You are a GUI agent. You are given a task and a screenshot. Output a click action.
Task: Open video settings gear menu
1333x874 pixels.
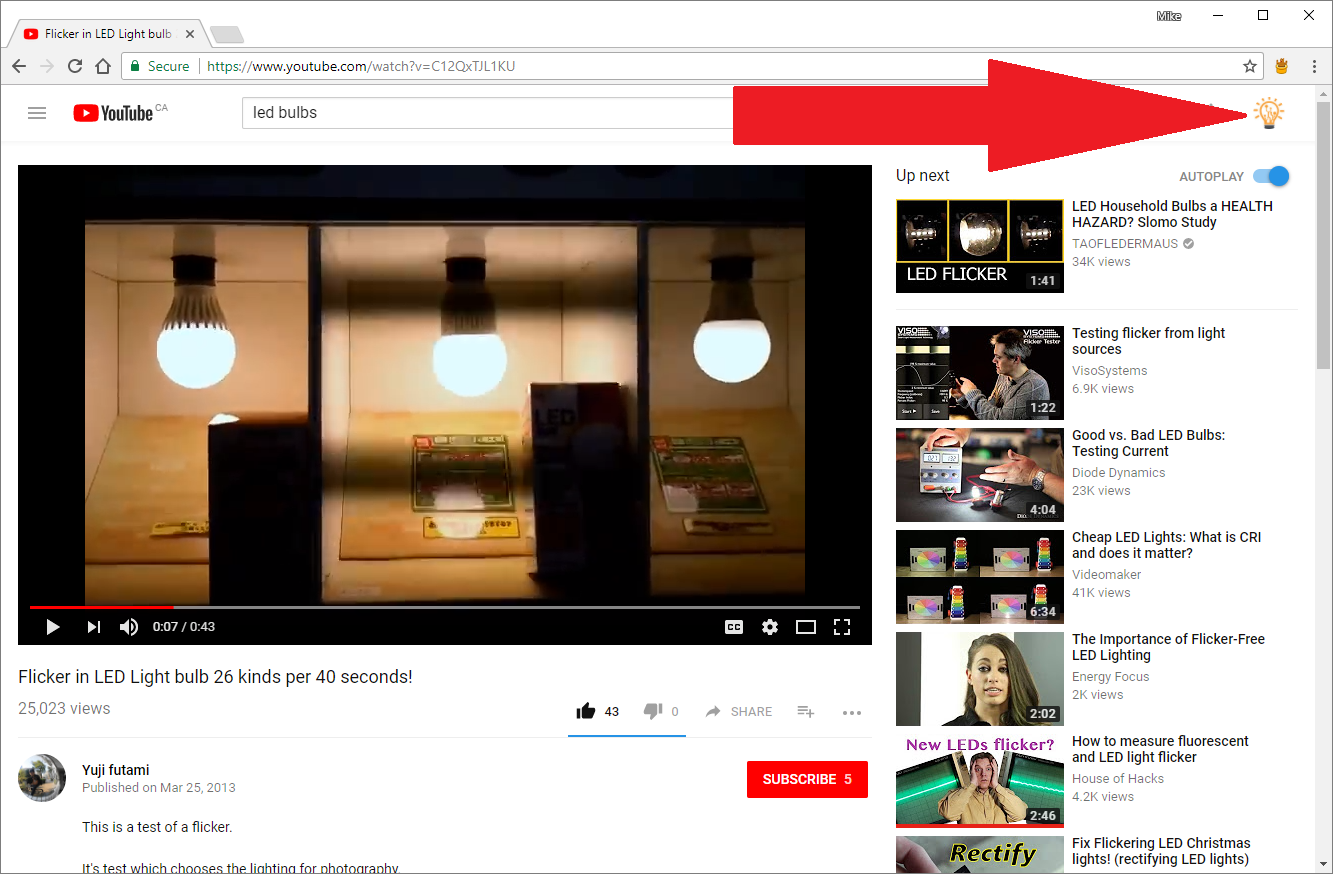pyautogui.click(x=769, y=627)
